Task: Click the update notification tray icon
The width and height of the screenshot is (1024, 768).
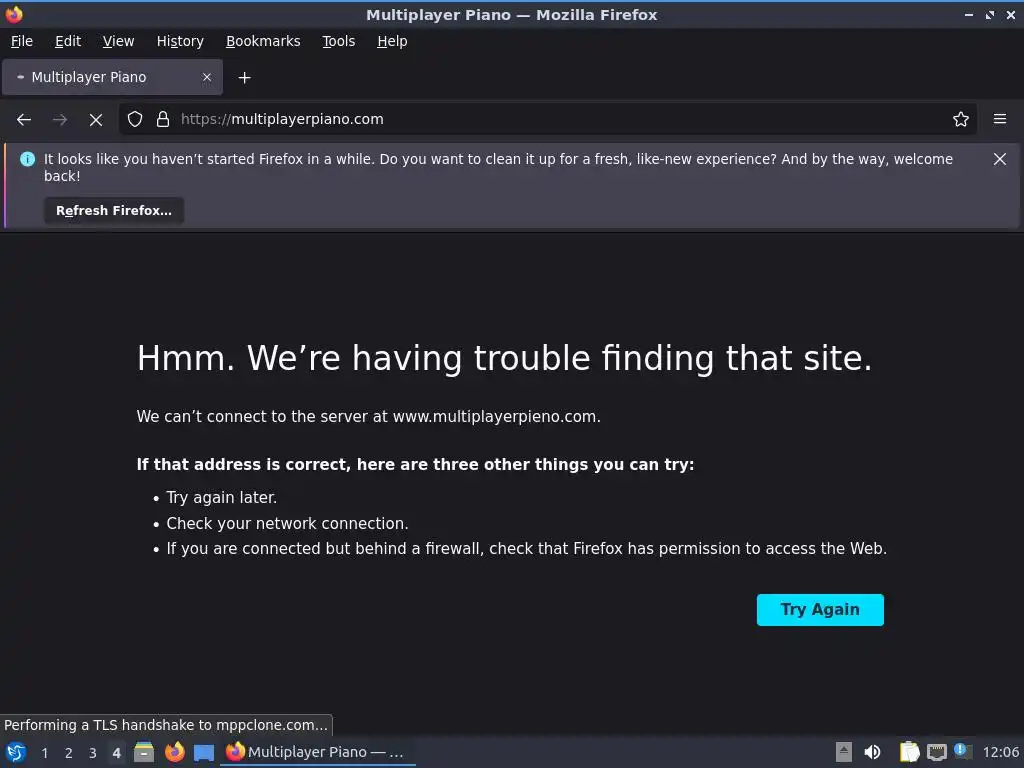Action: point(962,750)
